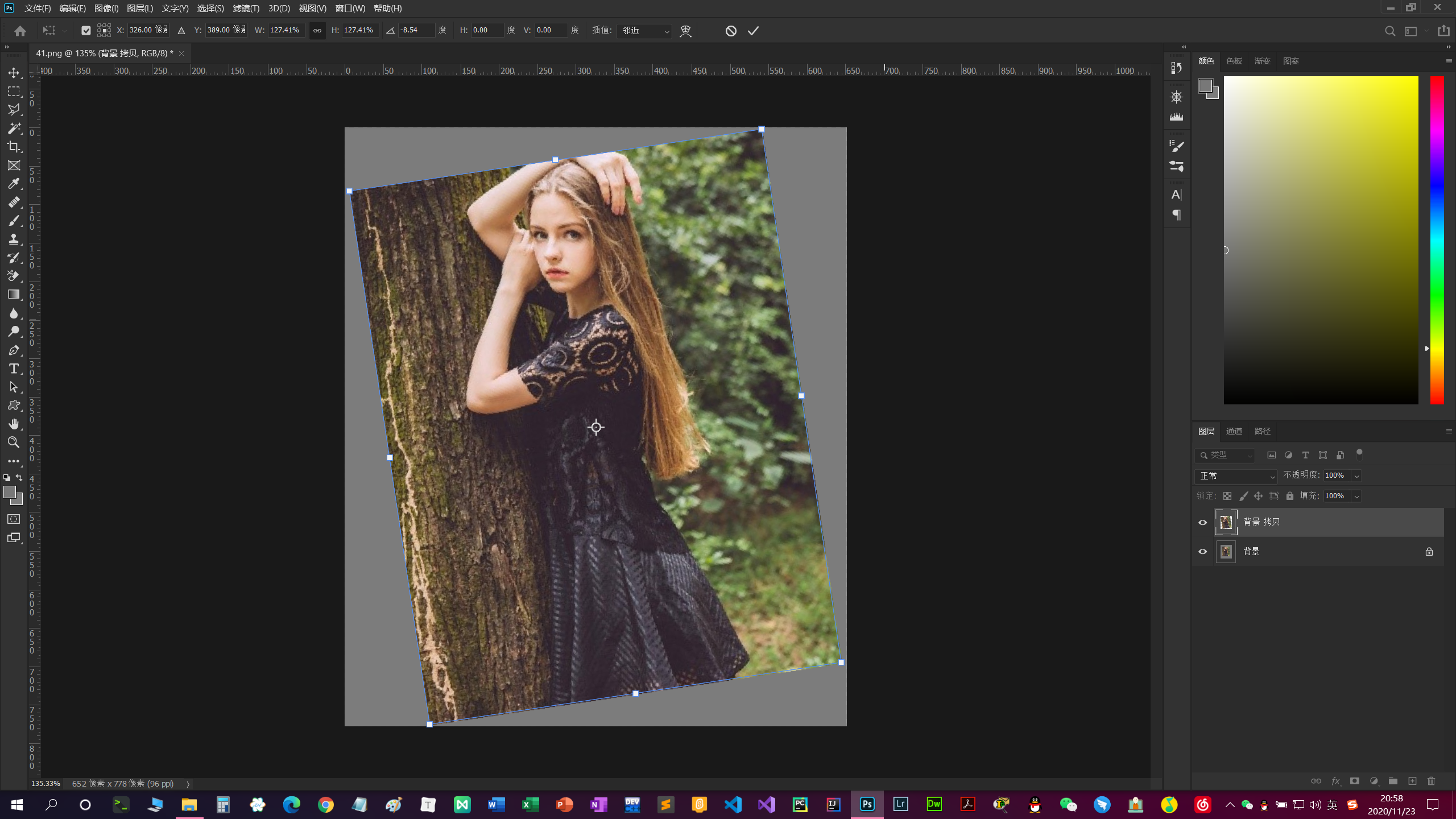
Task: Open the Paragraph panel icon
Action: [x=1176, y=215]
